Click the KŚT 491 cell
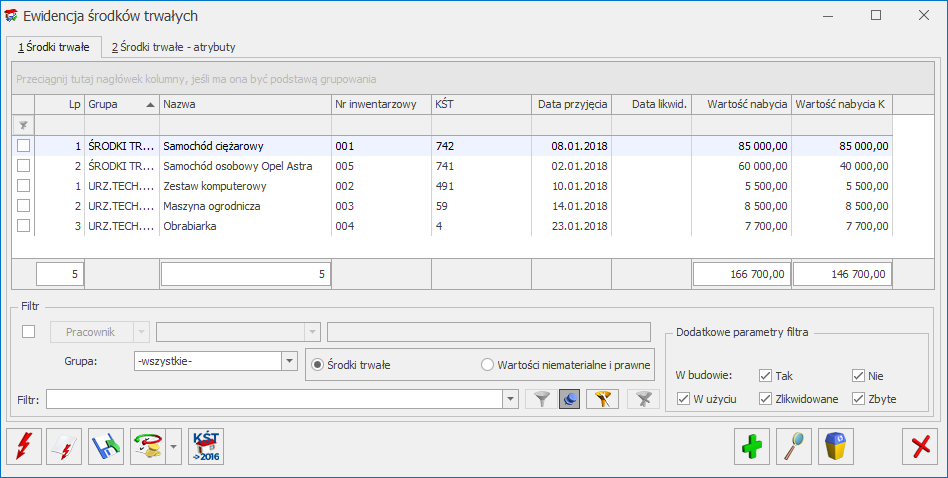948x478 pixels. click(x=481, y=186)
